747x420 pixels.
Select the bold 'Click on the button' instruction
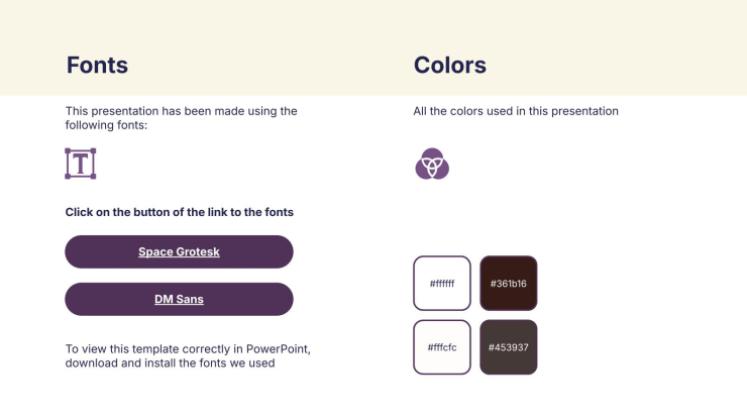click(179, 212)
